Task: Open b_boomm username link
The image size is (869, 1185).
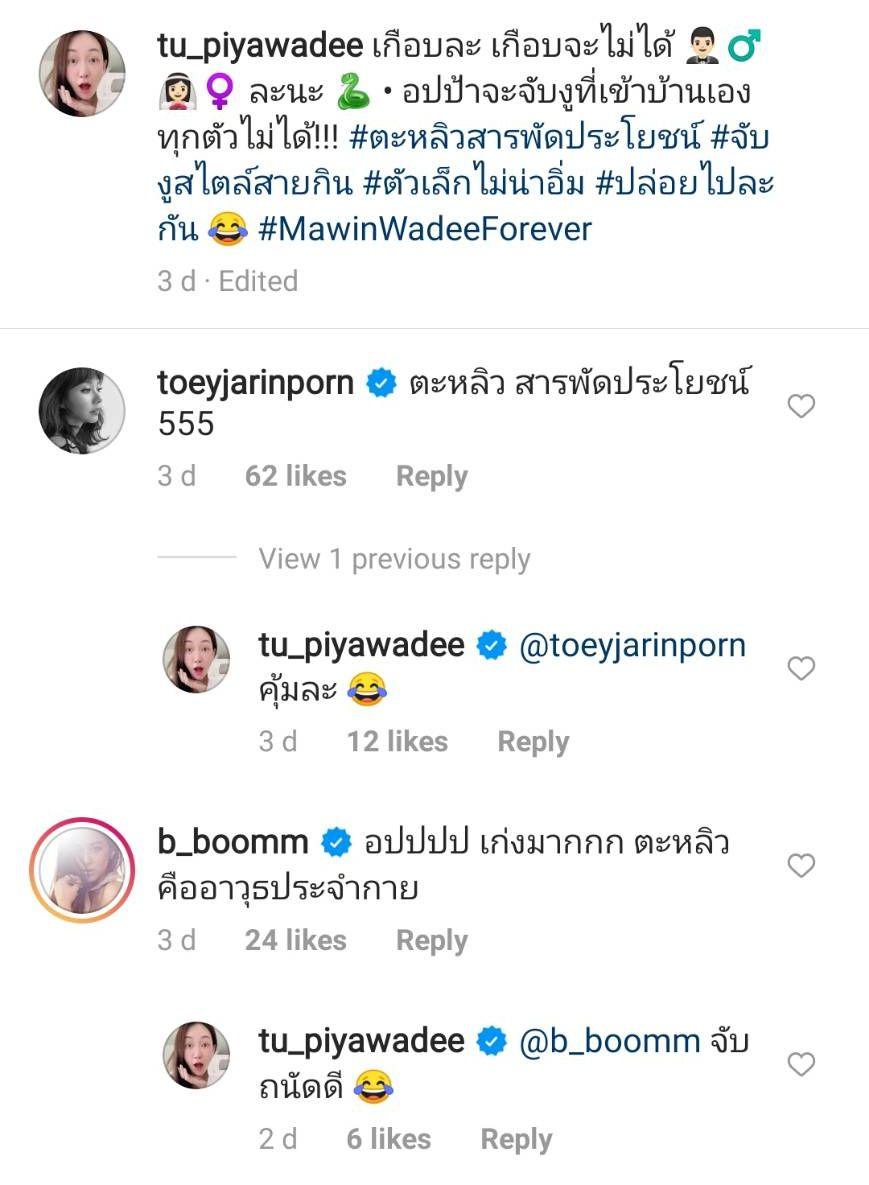Action: tap(233, 842)
